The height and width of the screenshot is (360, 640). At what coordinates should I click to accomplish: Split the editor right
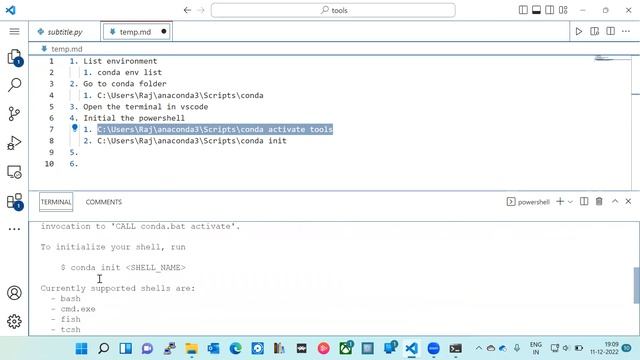[x=611, y=31]
